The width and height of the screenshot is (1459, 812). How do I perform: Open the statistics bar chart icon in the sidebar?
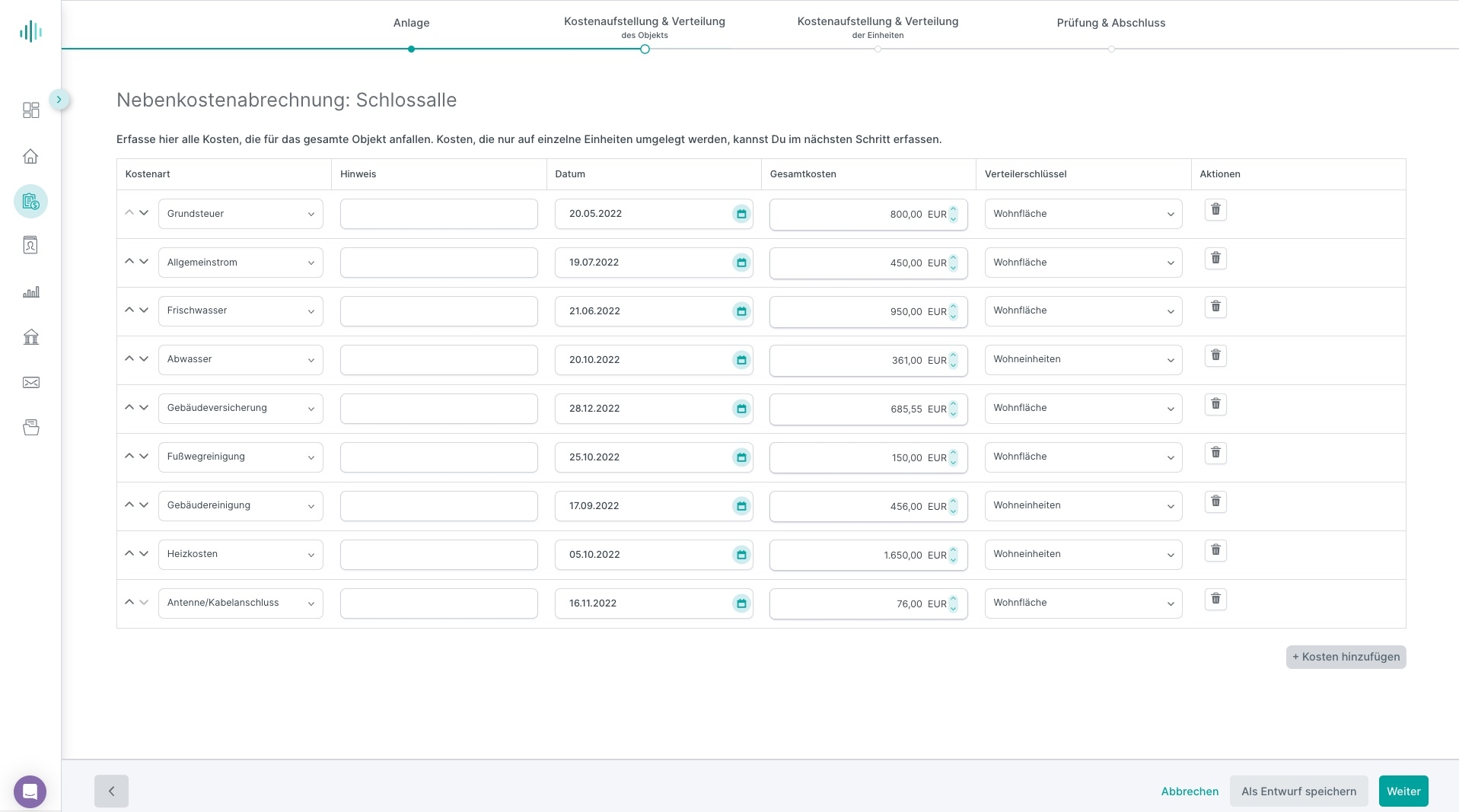pyautogui.click(x=30, y=292)
